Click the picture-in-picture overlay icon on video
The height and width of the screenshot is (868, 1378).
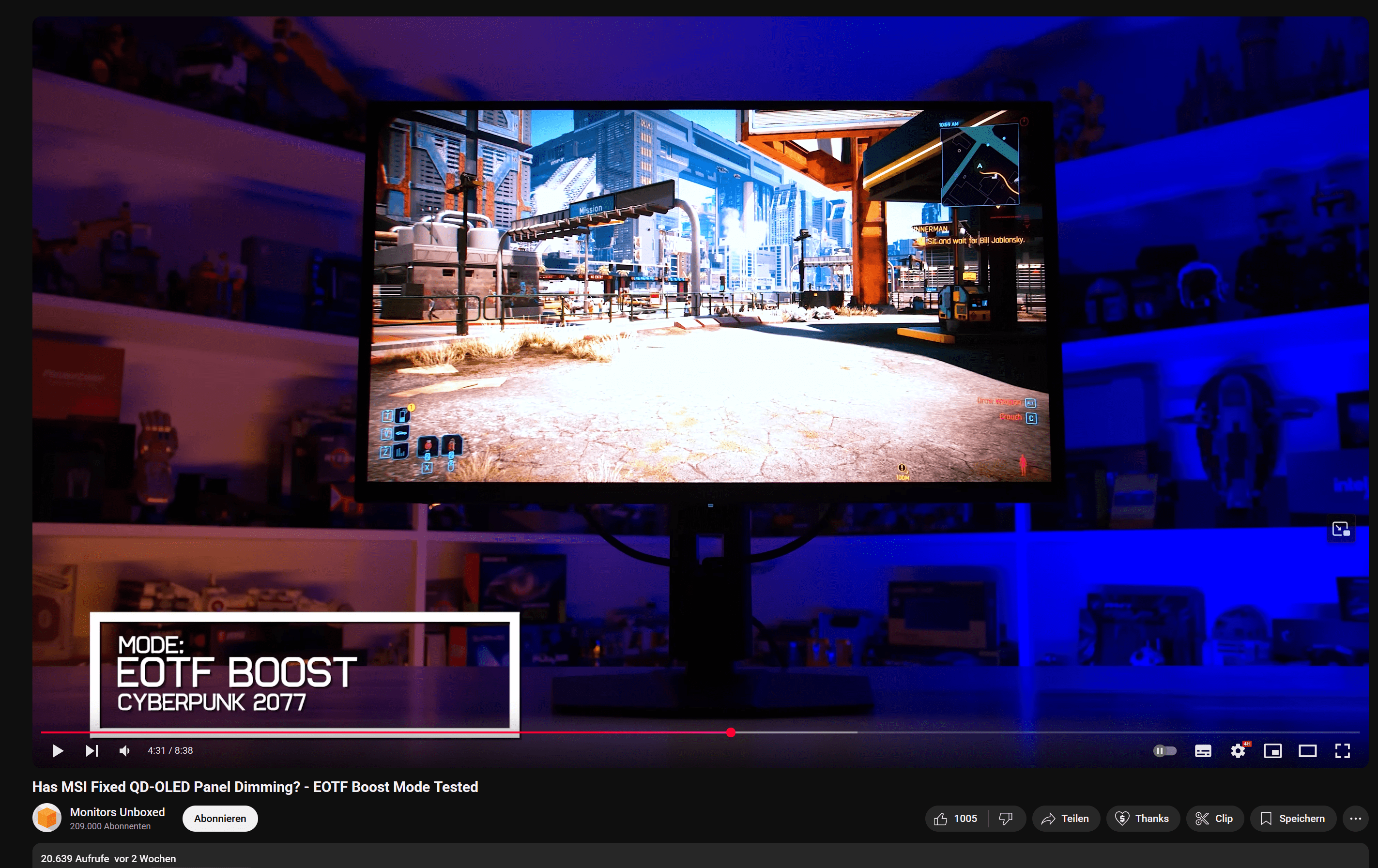(x=1341, y=529)
